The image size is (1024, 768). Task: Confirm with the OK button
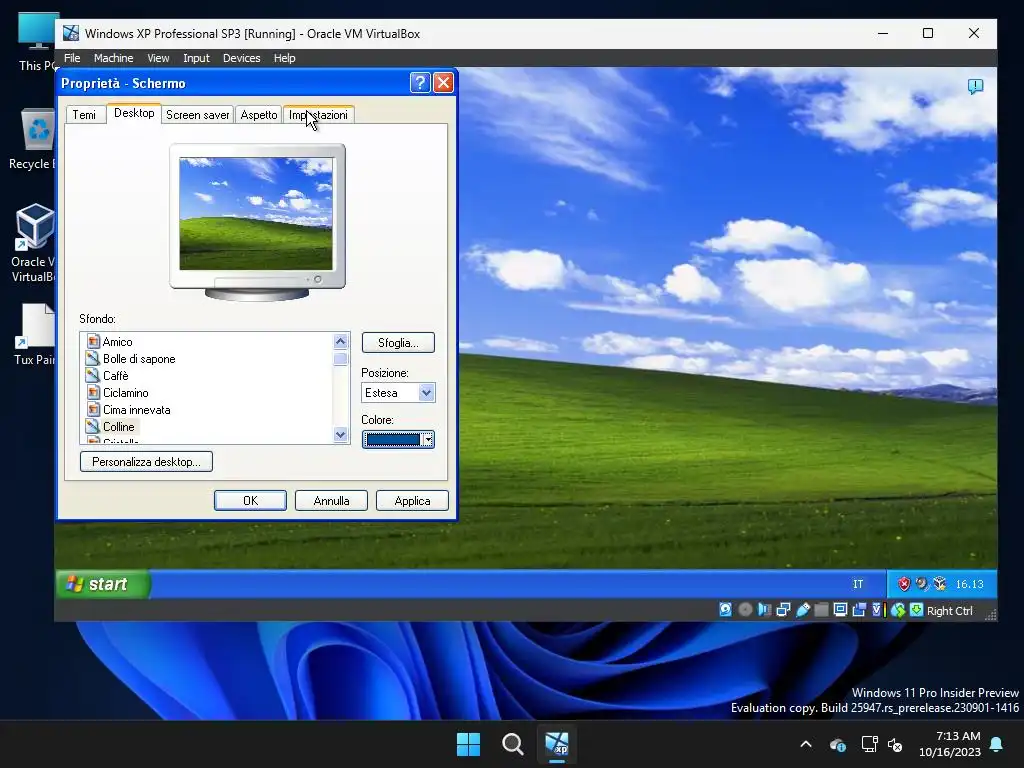[250, 501]
